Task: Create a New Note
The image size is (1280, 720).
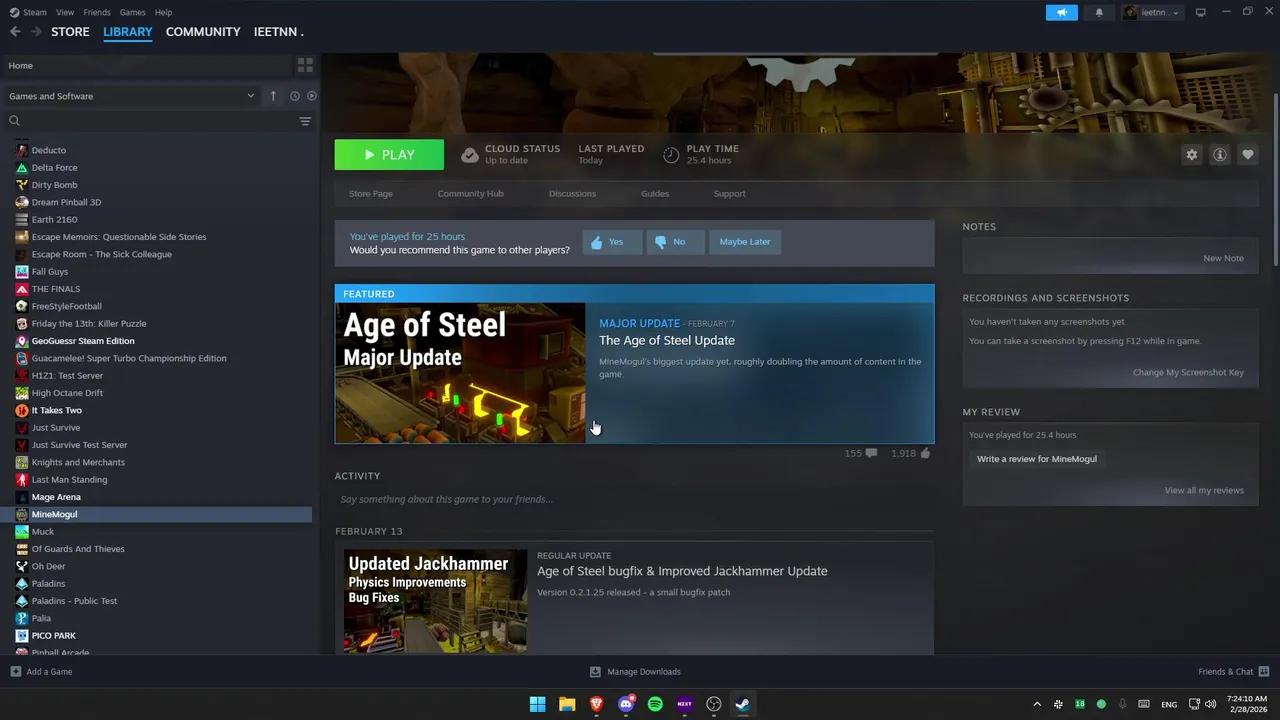Action: tap(1223, 258)
